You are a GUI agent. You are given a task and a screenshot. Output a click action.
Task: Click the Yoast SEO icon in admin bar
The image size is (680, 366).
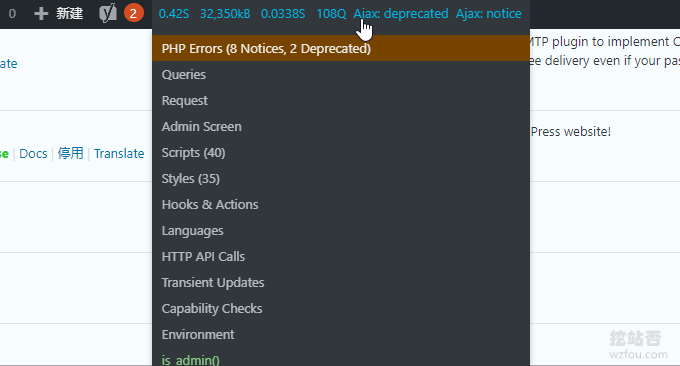click(108, 13)
